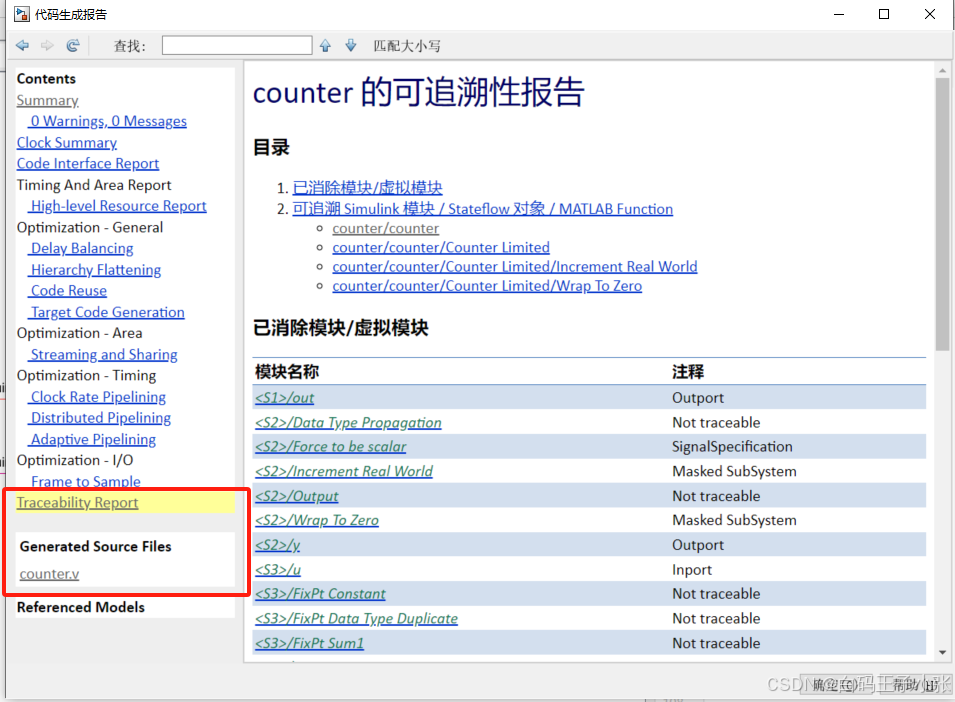
Task: Go forward with the right arrow icon
Action: point(48,46)
